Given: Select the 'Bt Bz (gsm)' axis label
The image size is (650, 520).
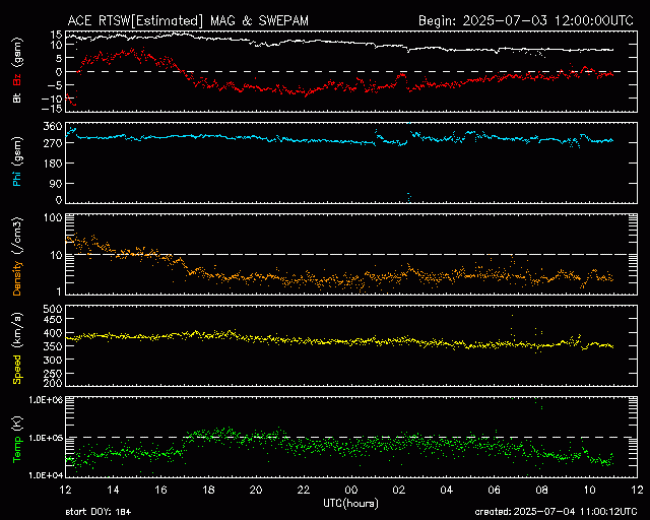Looking at the screenshot, I should coord(17,70).
